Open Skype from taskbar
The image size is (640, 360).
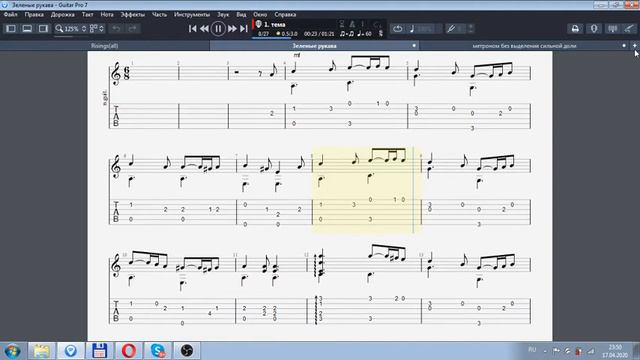pyautogui.click(x=158, y=351)
